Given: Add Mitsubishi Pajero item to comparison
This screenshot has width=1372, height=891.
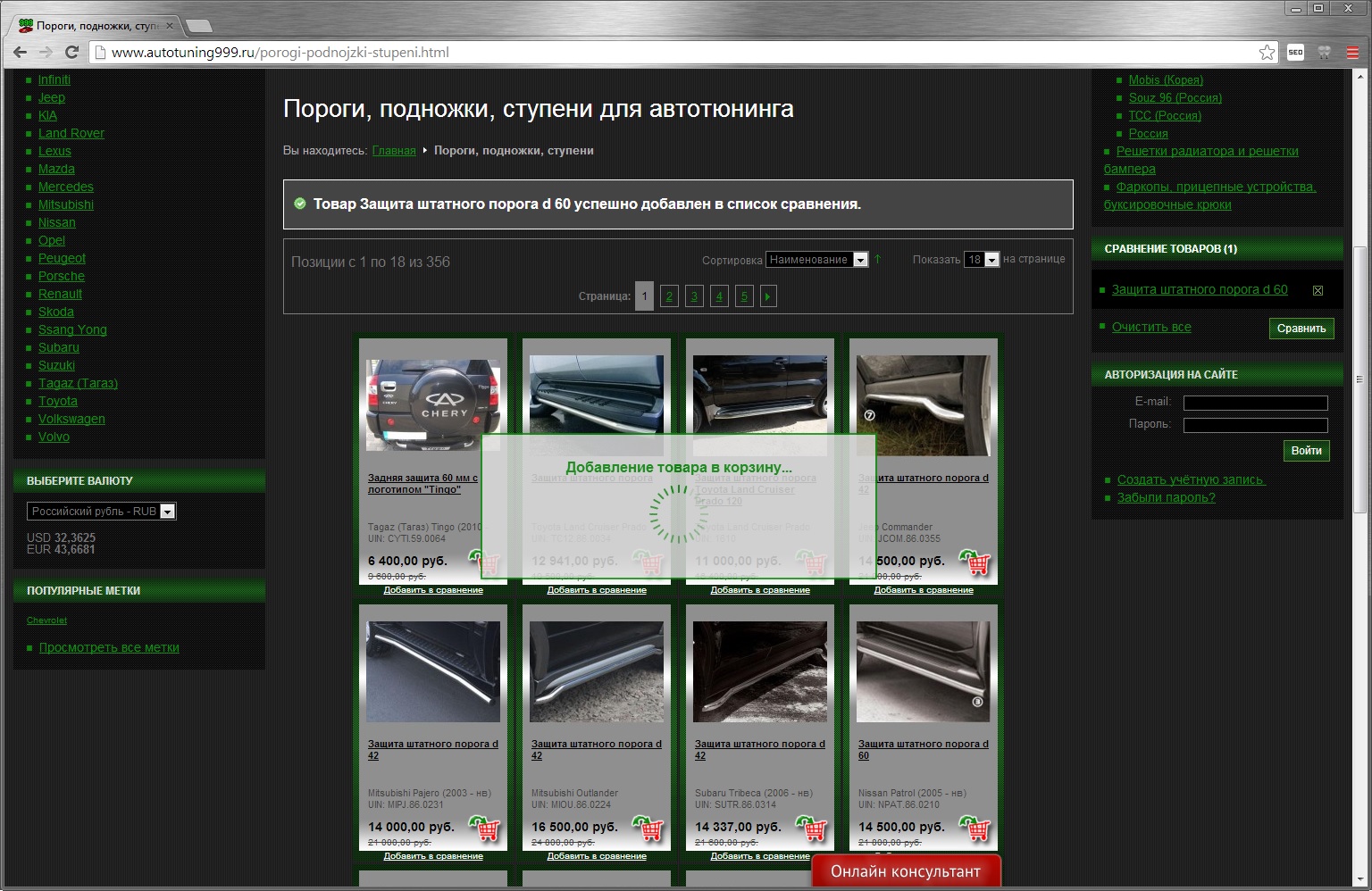Looking at the screenshot, I should click(x=433, y=856).
